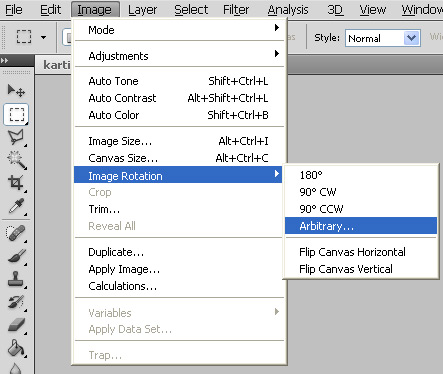Rotate the image 180°
Image resolution: width=443 pixels, height=374 pixels.
(361, 175)
